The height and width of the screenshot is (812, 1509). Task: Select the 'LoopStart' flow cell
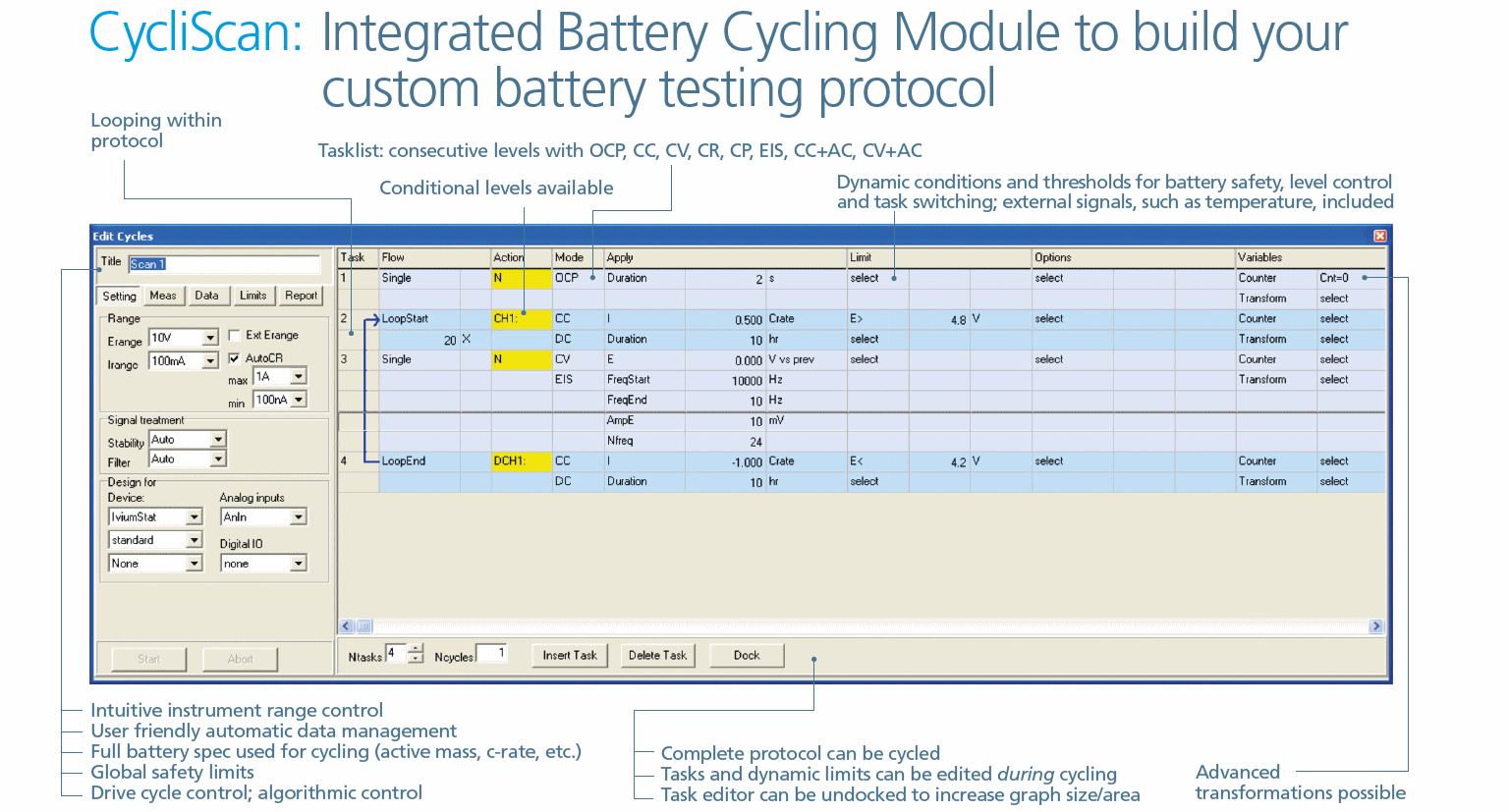(x=420, y=319)
